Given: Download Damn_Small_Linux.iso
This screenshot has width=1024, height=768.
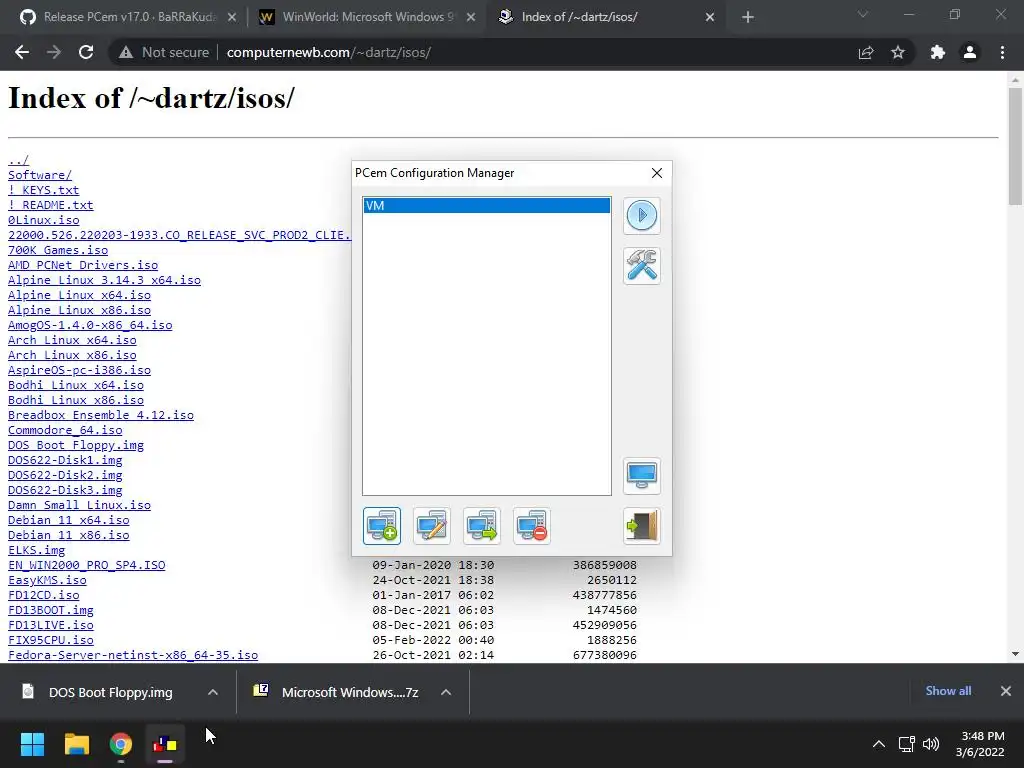Looking at the screenshot, I should 79,505.
